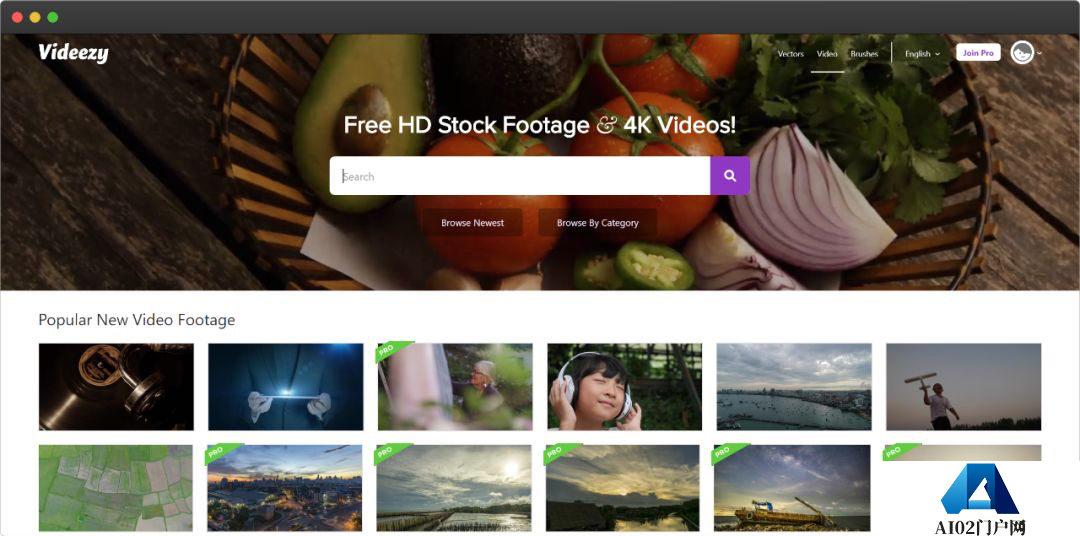Click the Browse By Category button
The height and width of the screenshot is (536, 1080).
[x=598, y=223]
